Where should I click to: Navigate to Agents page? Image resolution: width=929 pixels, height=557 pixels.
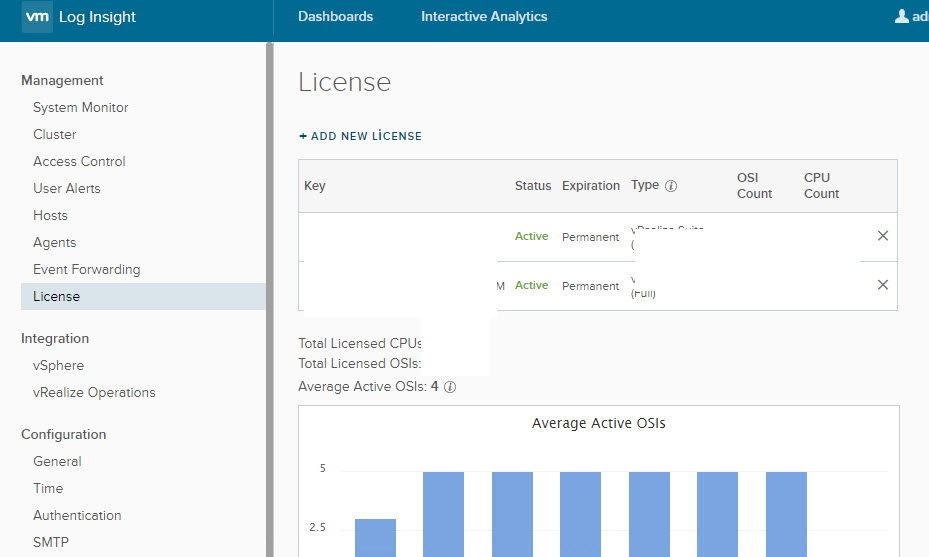[x=54, y=243]
